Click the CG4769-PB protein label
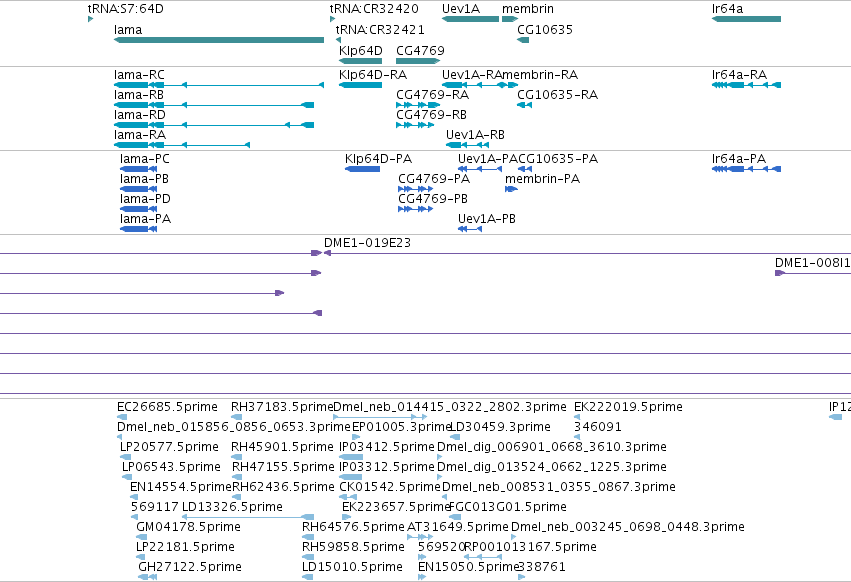 (433, 199)
